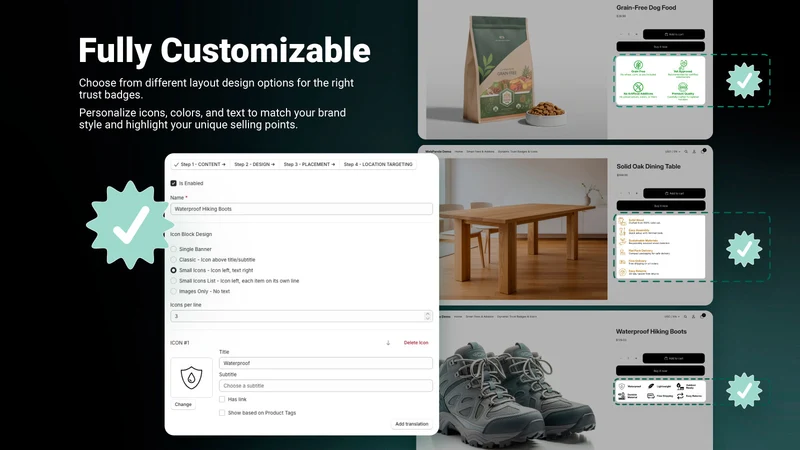Enable the Has link checkbox
The width and height of the screenshot is (800, 450).
click(x=222, y=399)
